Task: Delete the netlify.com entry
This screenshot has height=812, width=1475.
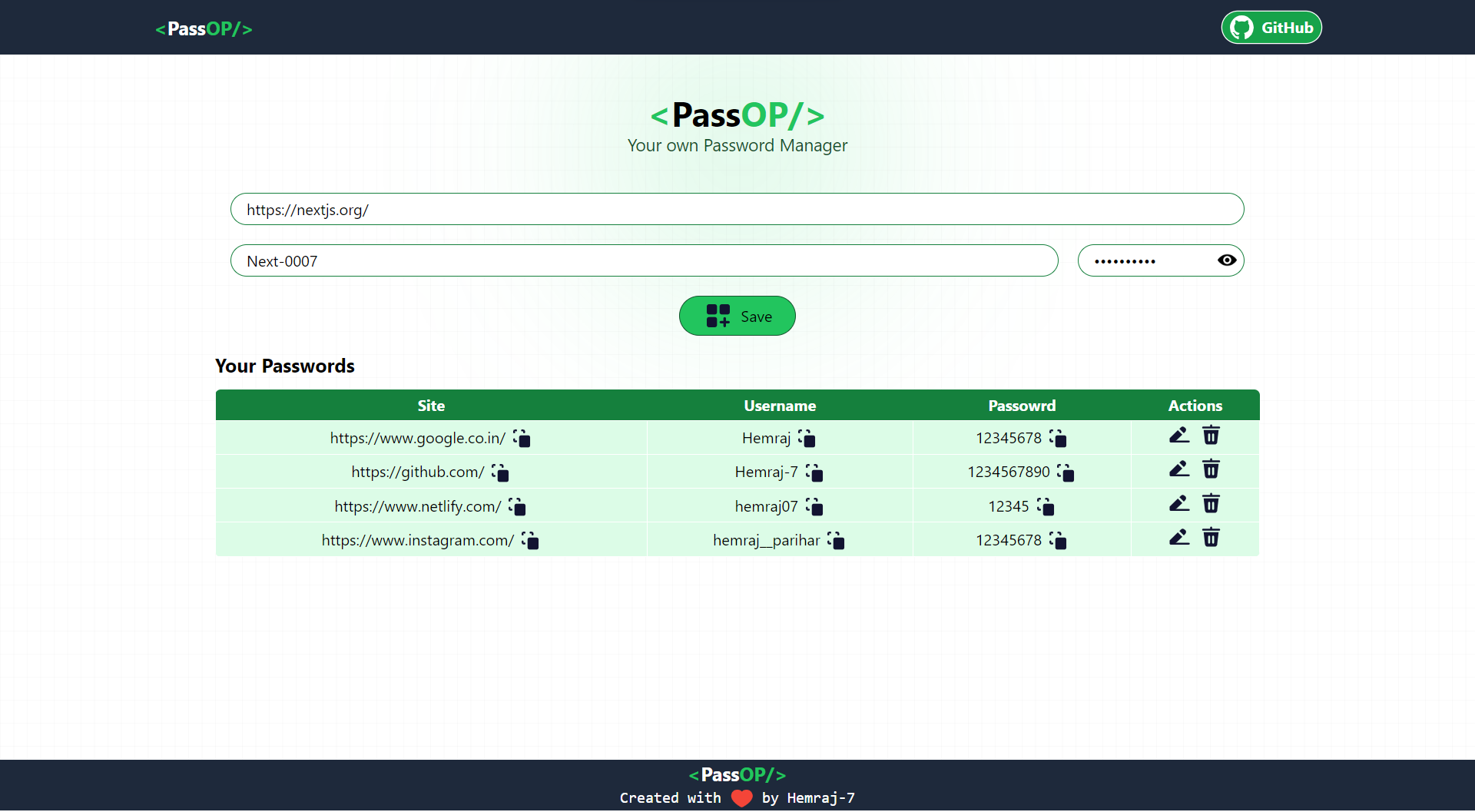Action: [1211, 504]
